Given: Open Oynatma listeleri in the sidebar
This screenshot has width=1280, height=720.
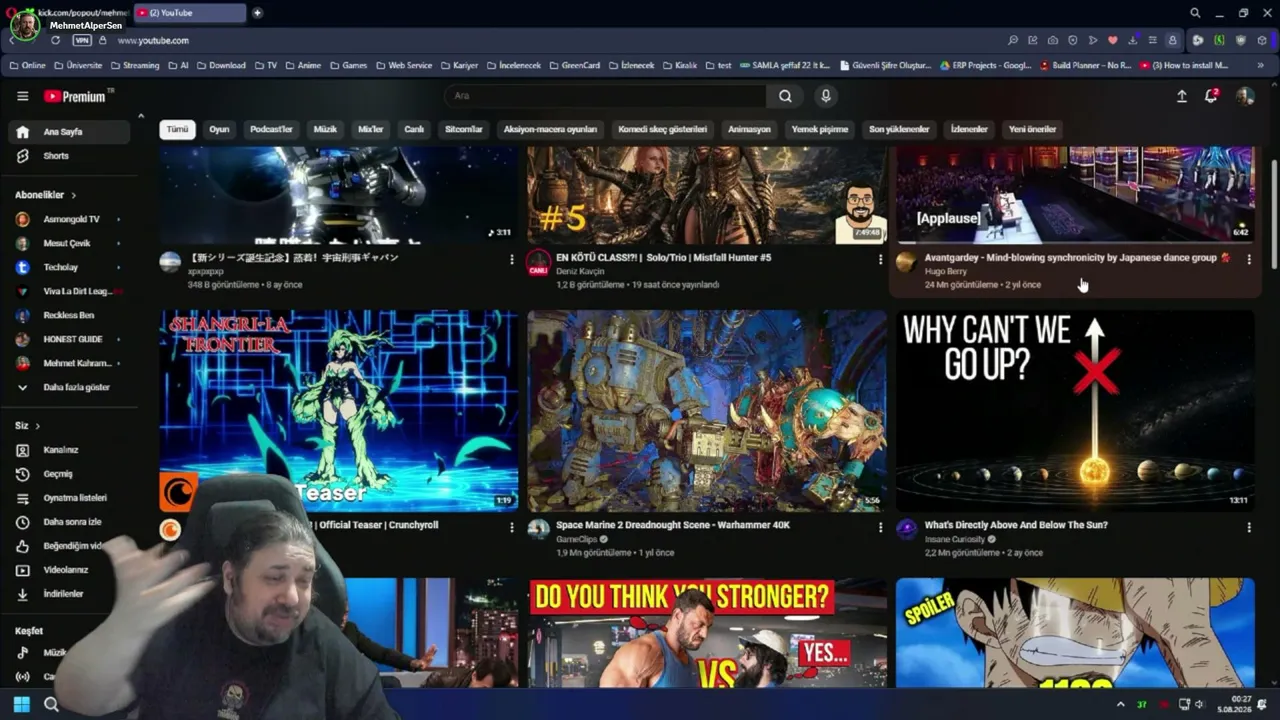Looking at the screenshot, I should click(x=69, y=498).
